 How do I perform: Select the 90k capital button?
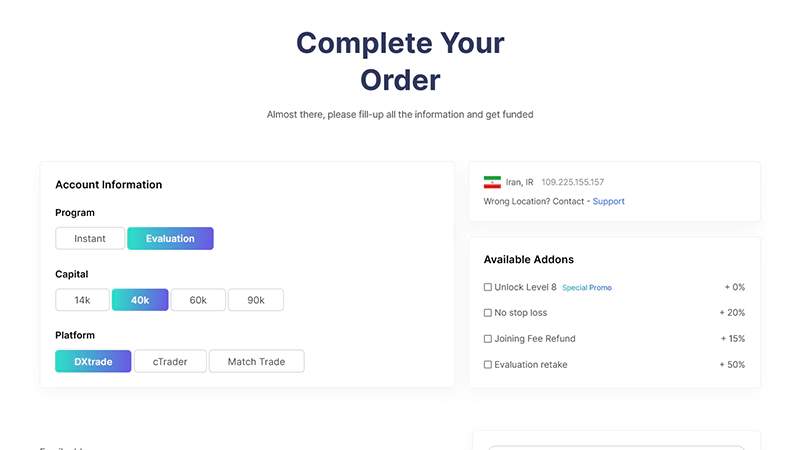256,300
